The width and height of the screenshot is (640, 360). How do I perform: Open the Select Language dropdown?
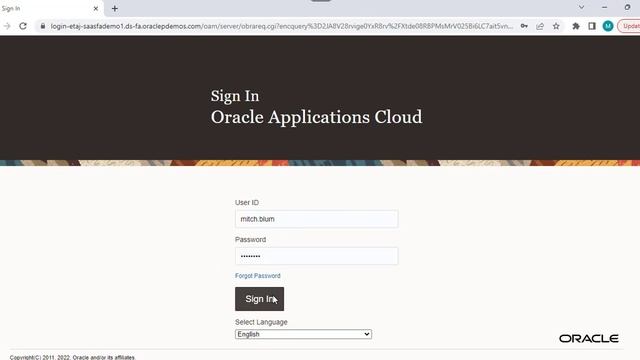303,334
